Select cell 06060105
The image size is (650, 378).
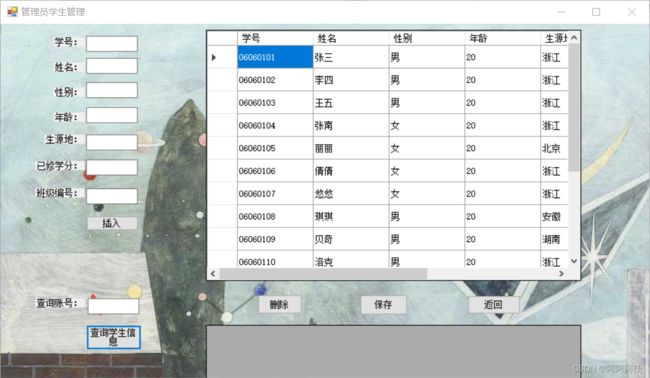(275, 148)
